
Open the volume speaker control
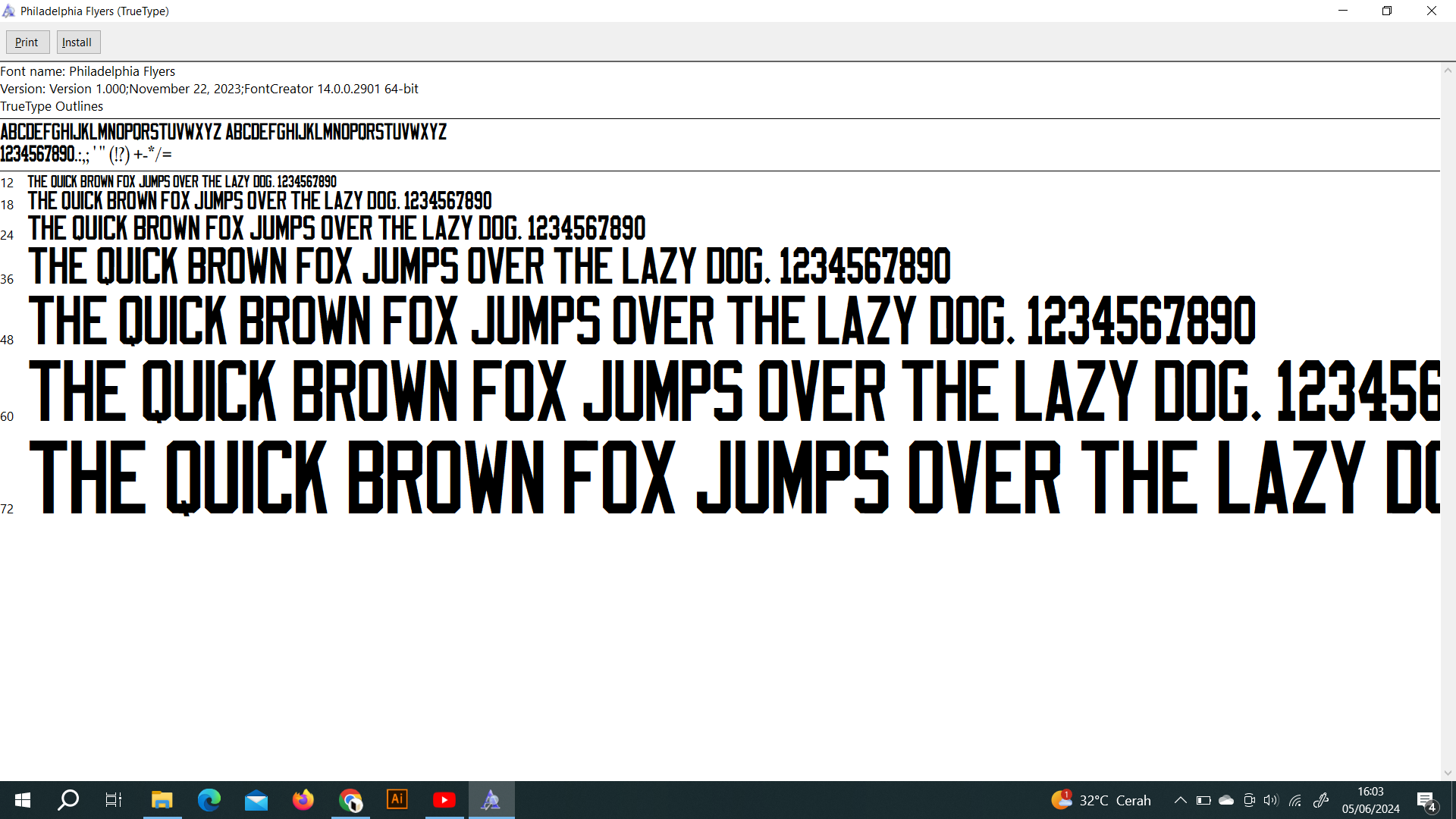point(1272,800)
